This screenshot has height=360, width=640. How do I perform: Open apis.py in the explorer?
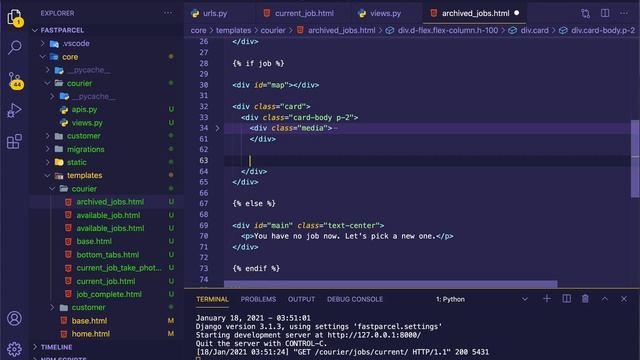pos(84,109)
